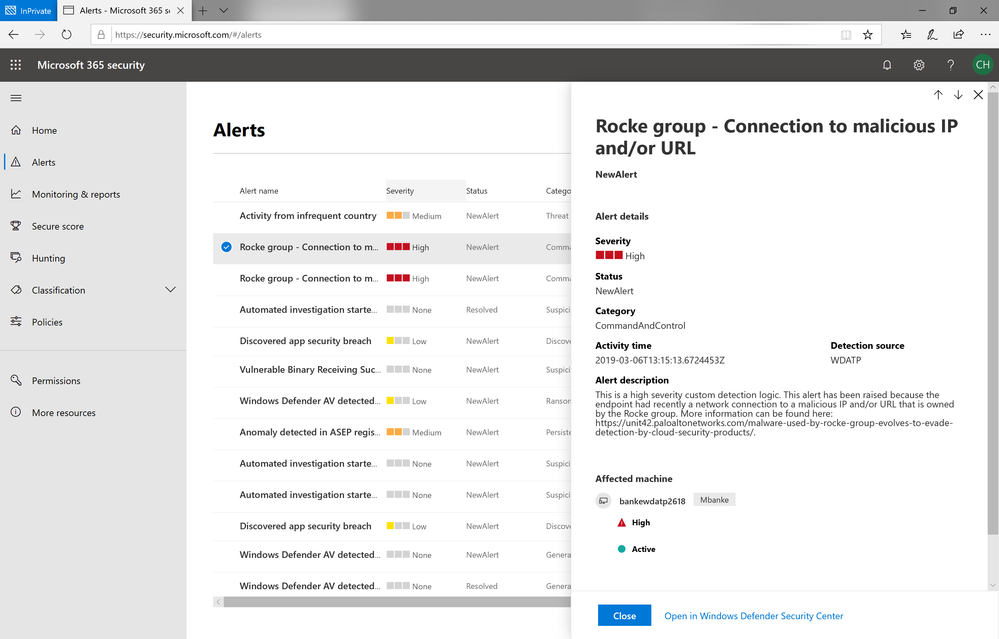Close the alert details pane with X
The image size is (999, 639).
(x=979, y=95)
